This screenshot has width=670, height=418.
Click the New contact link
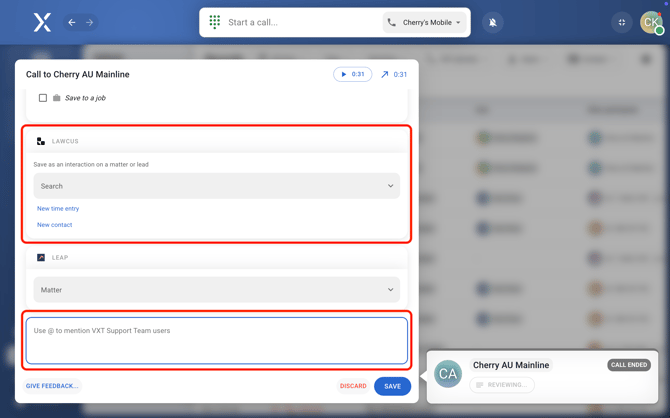pos(55,225)
